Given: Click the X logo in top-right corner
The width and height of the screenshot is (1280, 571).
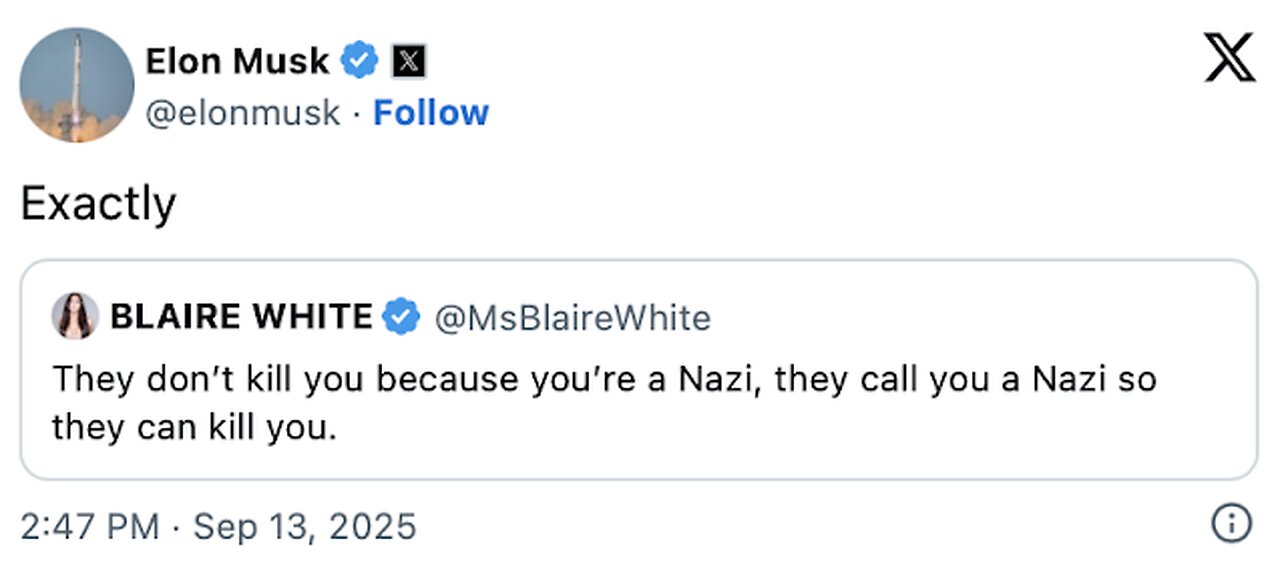Looking at the screenshot, I should pos(1229,57).
